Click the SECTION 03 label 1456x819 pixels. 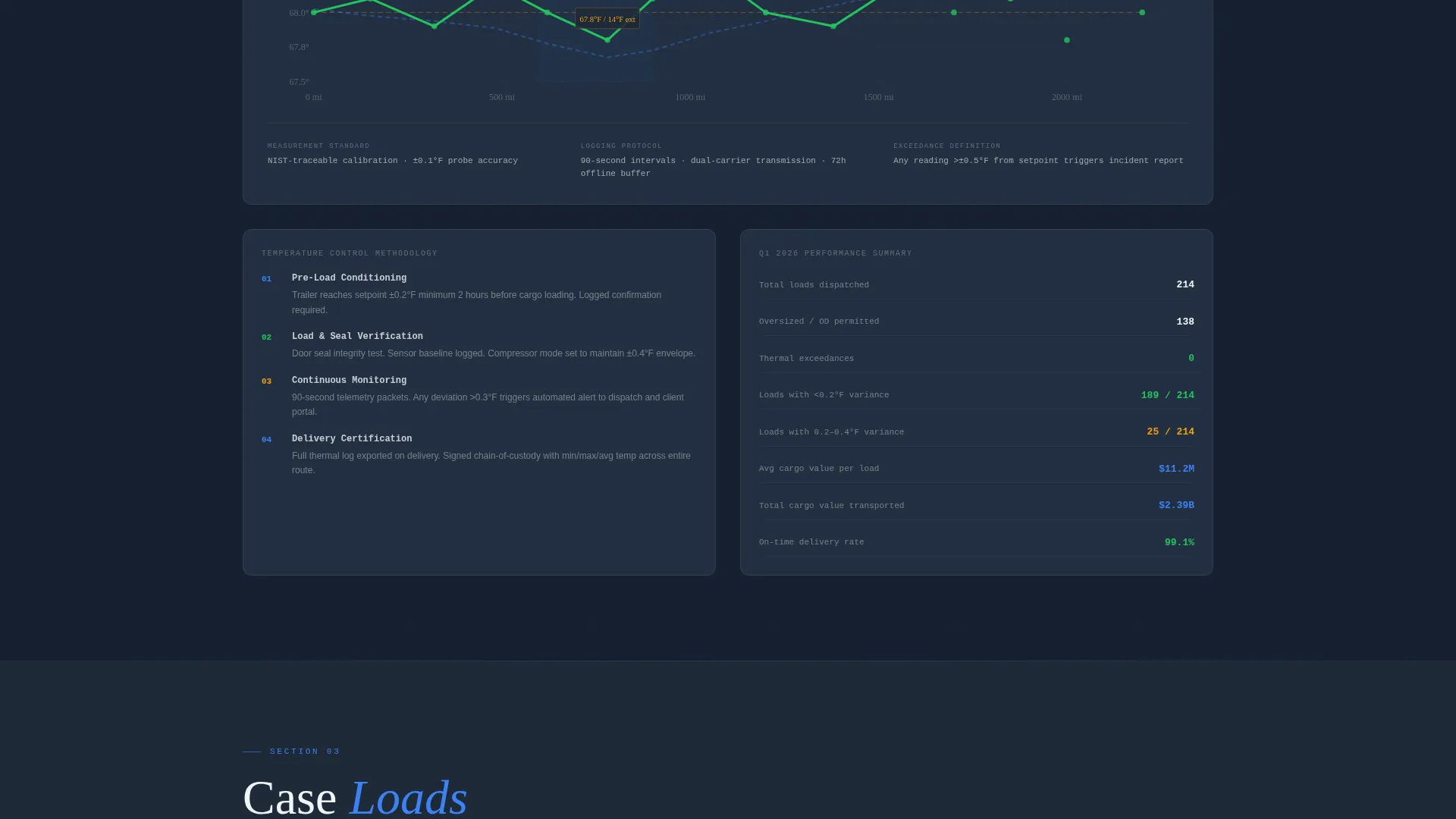pyautogui.click(x=305, y=752)
